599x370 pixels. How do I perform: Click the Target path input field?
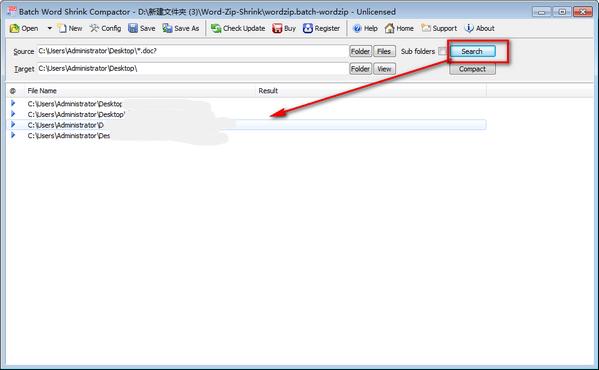coord(192,69)
